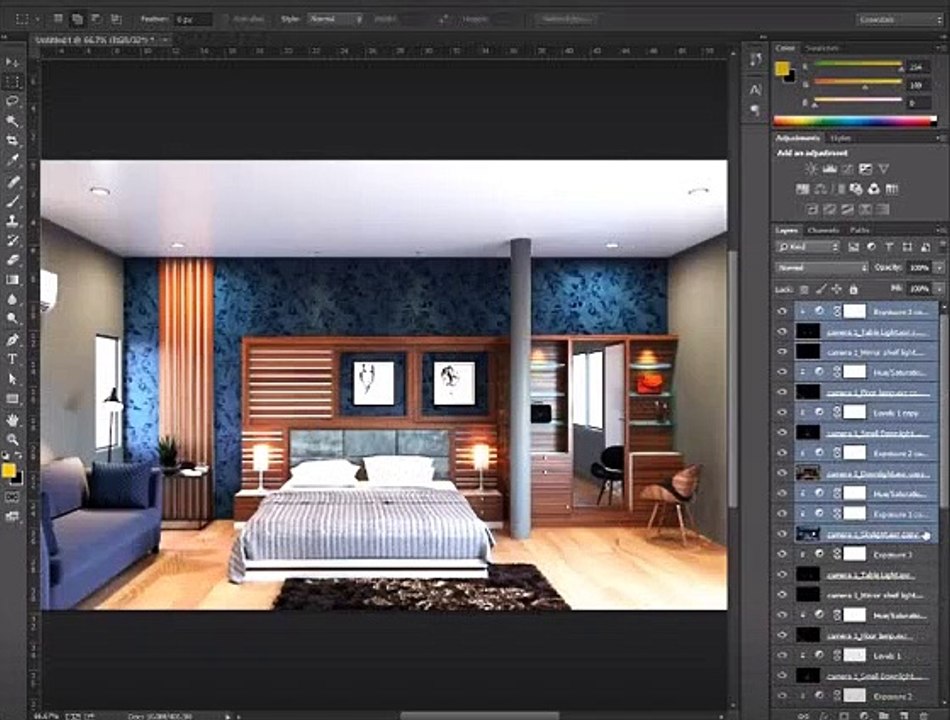Select the Horizontal Type tool
The image size is (950, 720).
(12, 359)
